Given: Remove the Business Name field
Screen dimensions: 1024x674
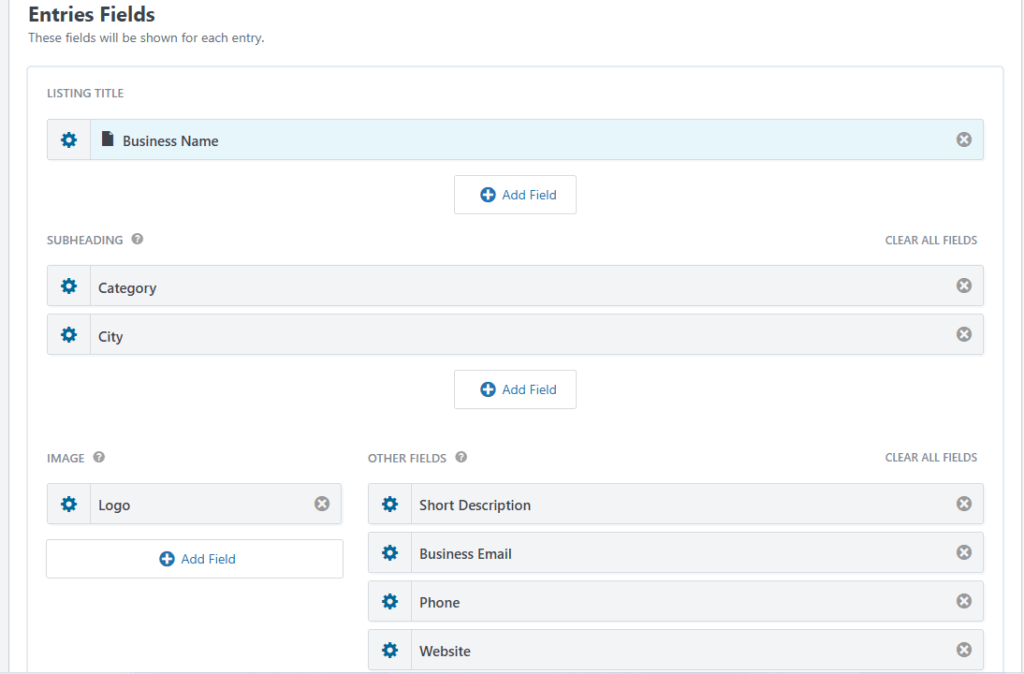Looking at the screenshot, I should pos(963,140).
